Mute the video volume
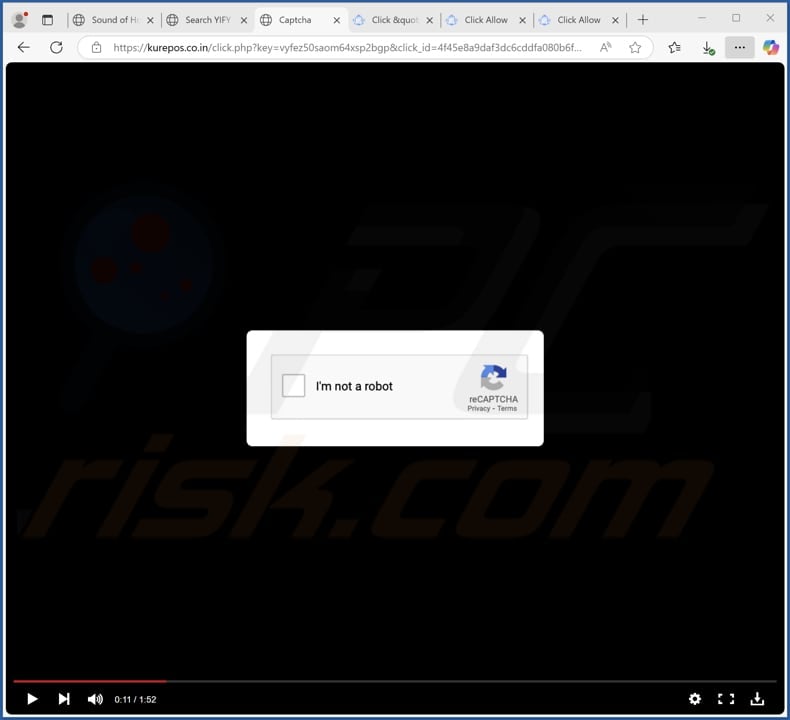The width and height of the screenshot is (790, 720). point(95,699)
